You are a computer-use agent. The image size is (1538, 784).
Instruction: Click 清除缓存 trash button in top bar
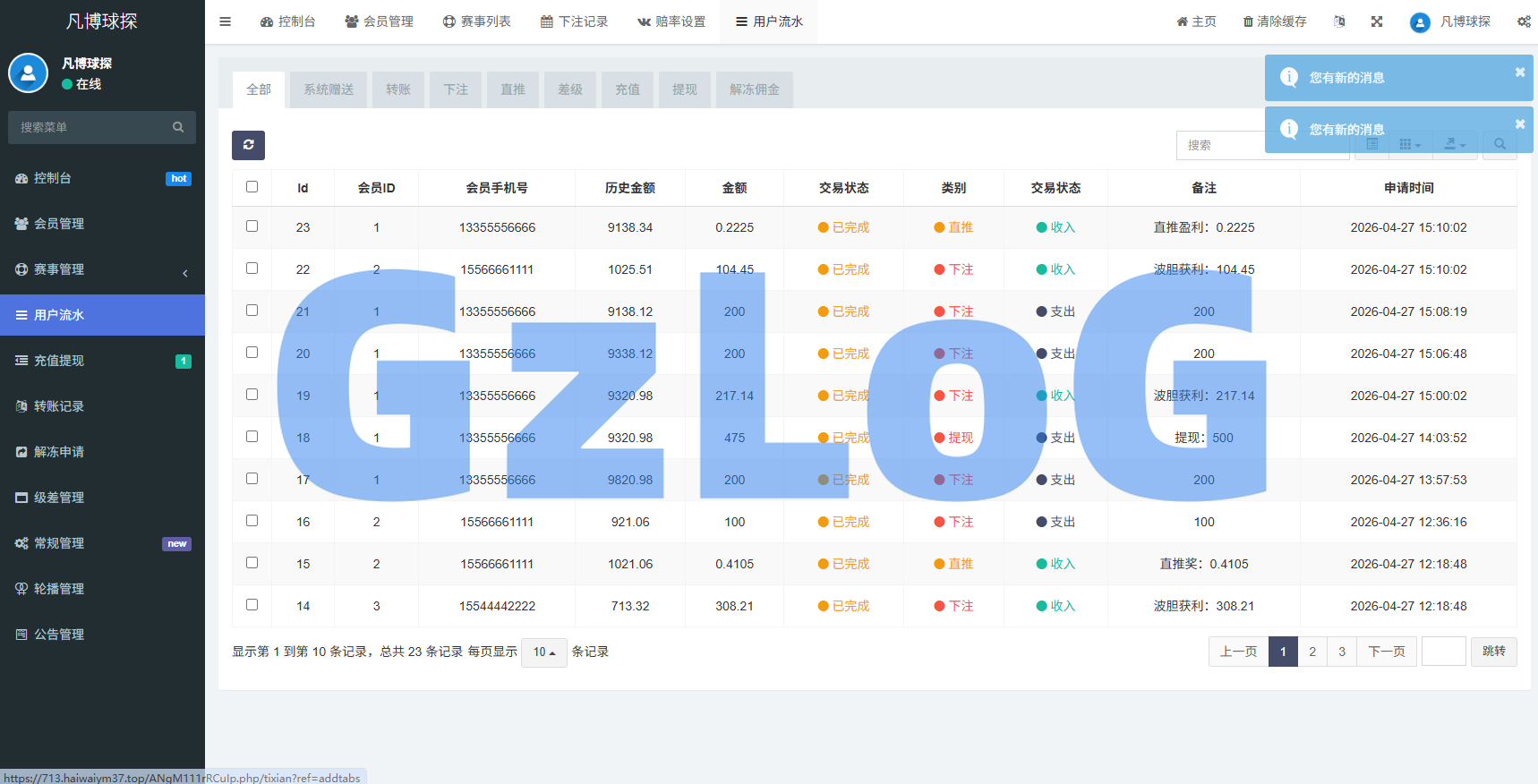(x=1275, y=21)
